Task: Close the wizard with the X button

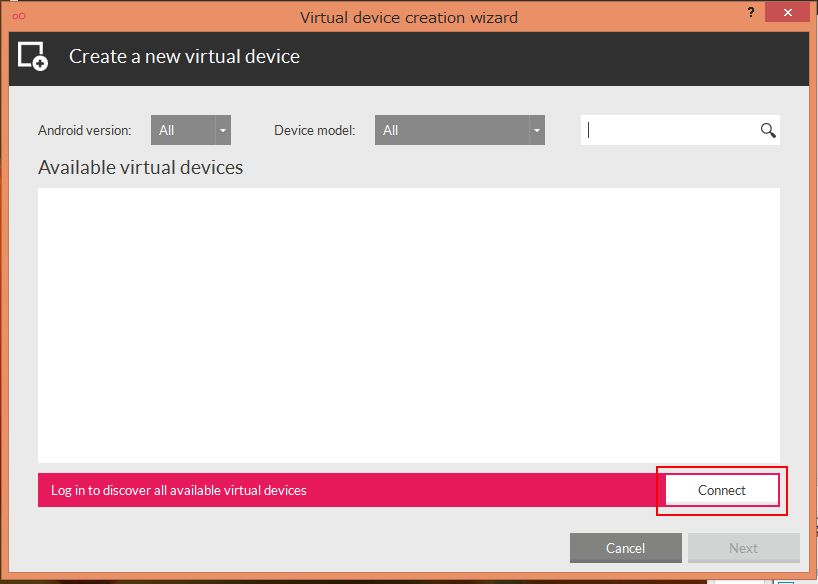Action: click(788, 13)
